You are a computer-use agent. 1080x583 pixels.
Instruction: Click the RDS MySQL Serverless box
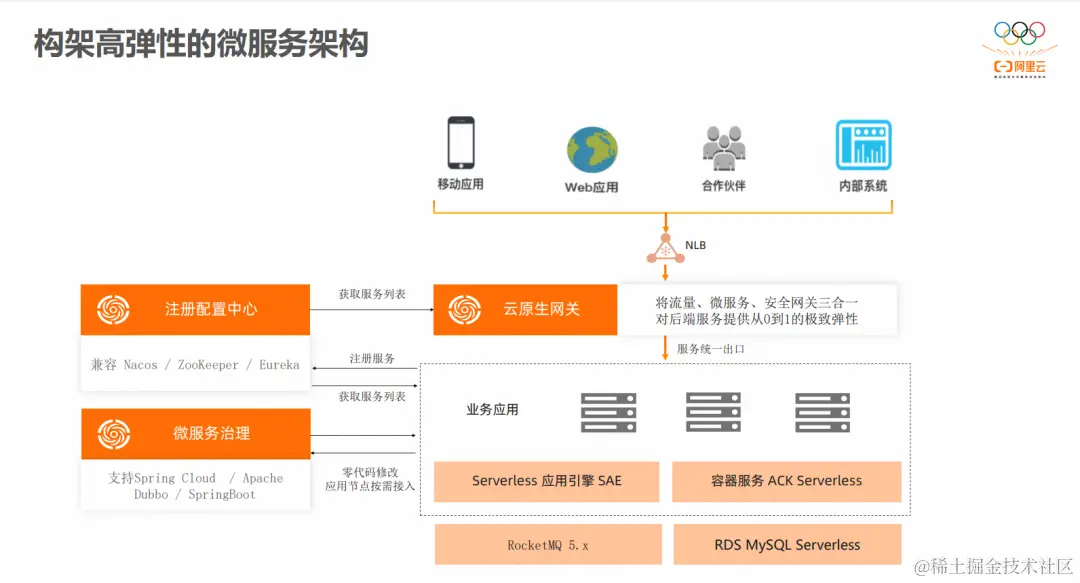tap(788, 544)
